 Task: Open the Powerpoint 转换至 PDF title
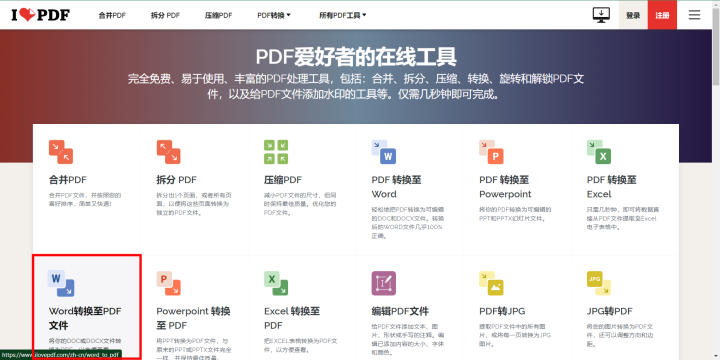(193, 318)
